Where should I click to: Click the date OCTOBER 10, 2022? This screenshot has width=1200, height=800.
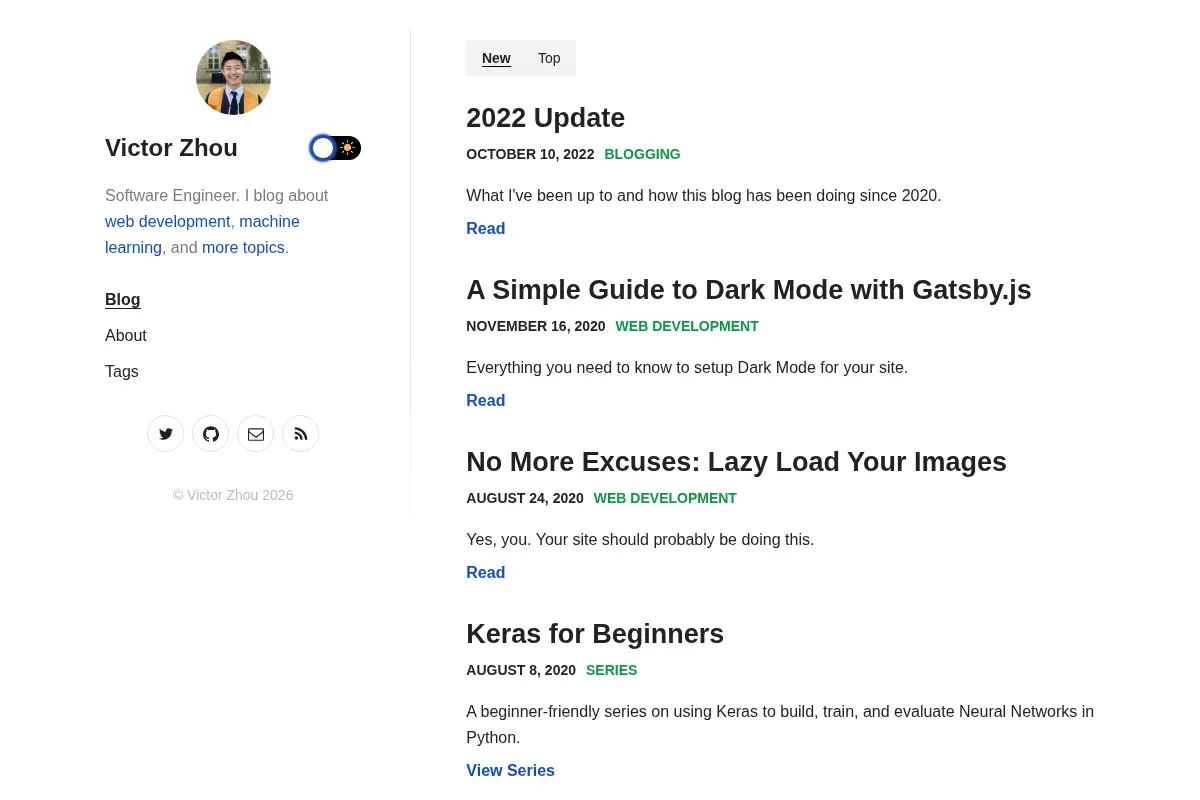pyautogui.click(x=530, y=154)
